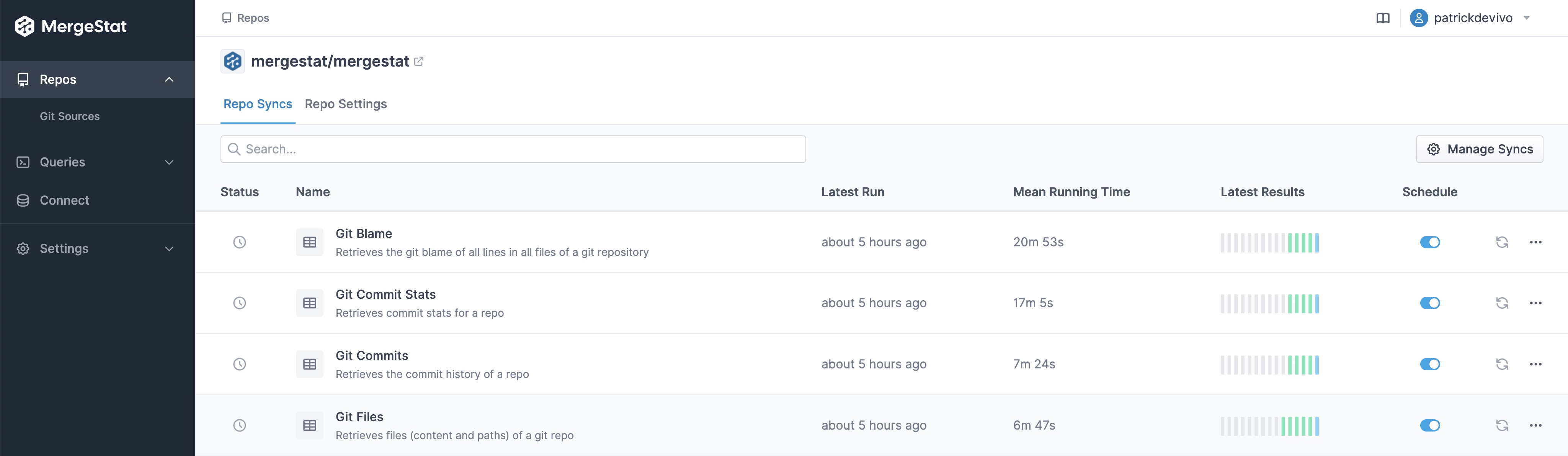Open Git Sources in the sidebar
The image size is (1568, 456).
[69, 116]
